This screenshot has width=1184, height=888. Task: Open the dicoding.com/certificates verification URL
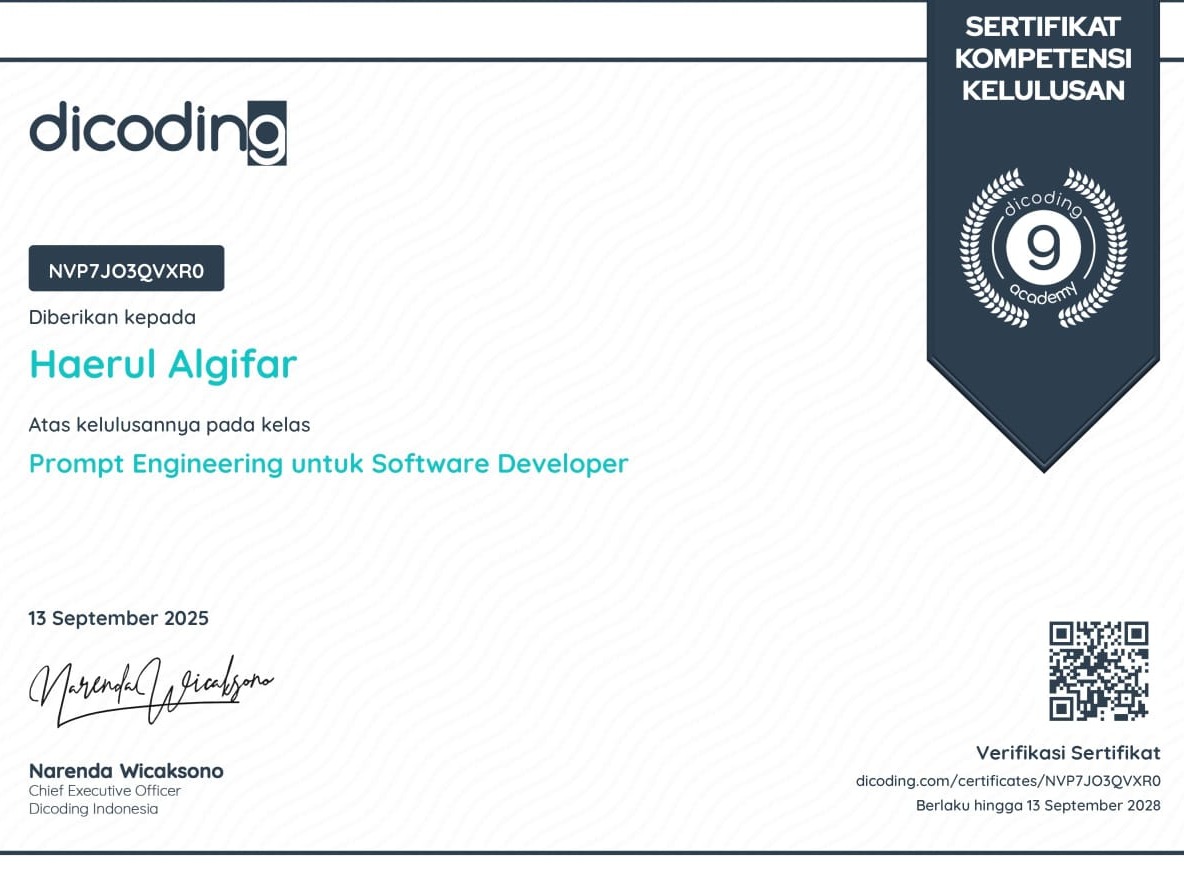tap(1008, 780)
